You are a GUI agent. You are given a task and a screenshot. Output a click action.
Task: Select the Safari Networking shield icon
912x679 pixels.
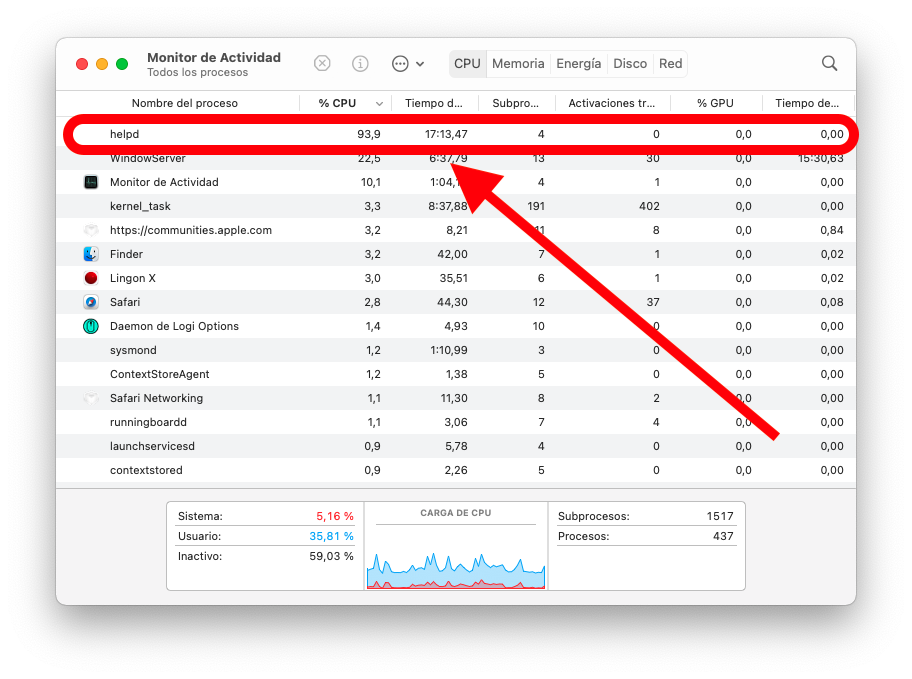[x=91, y=399]
